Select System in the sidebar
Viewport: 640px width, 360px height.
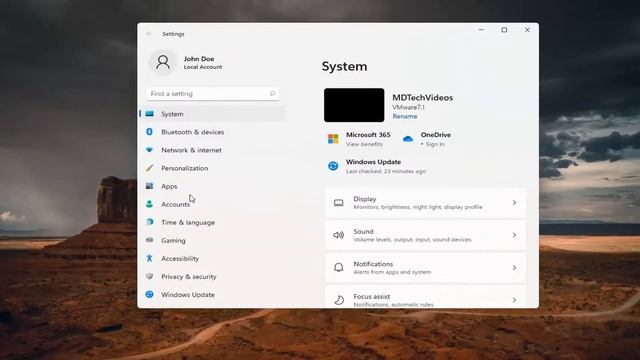tap(212, 114)
